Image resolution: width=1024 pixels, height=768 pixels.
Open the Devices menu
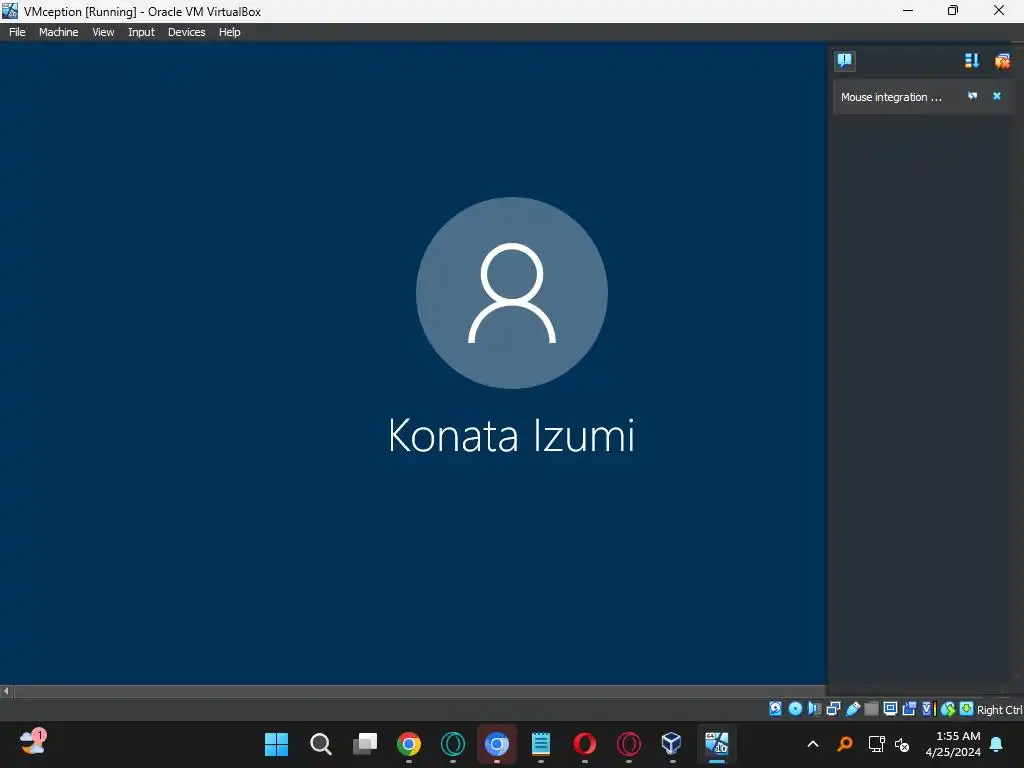click(186, 32)
